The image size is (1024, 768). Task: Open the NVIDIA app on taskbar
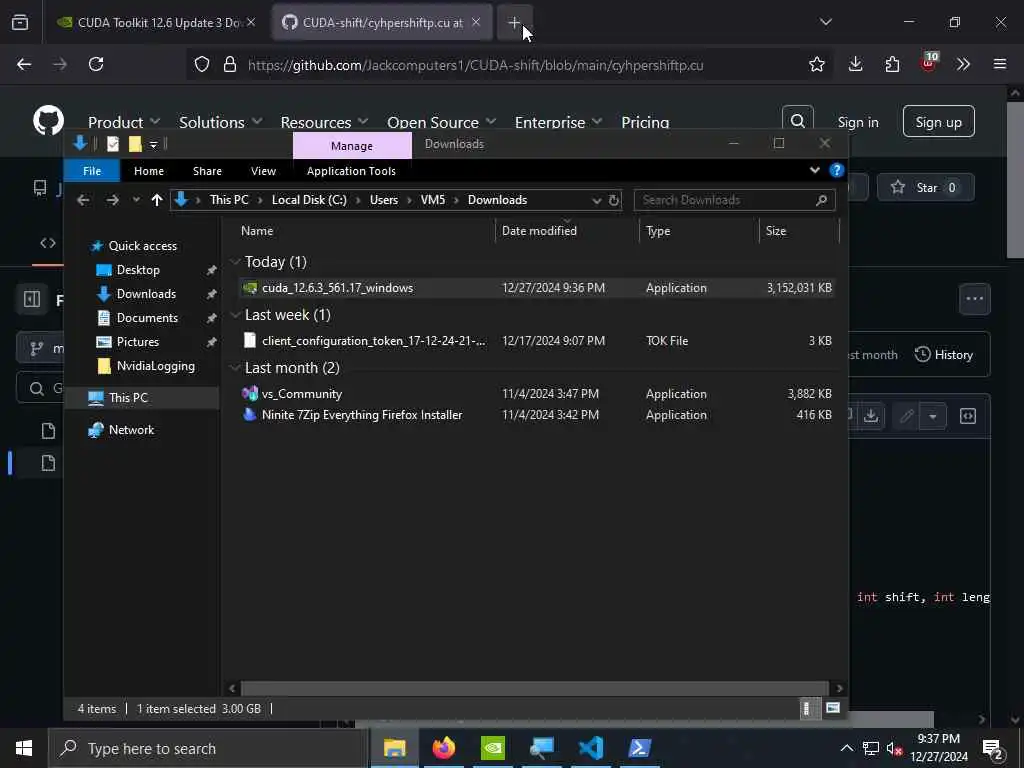(x=492, y=748)
